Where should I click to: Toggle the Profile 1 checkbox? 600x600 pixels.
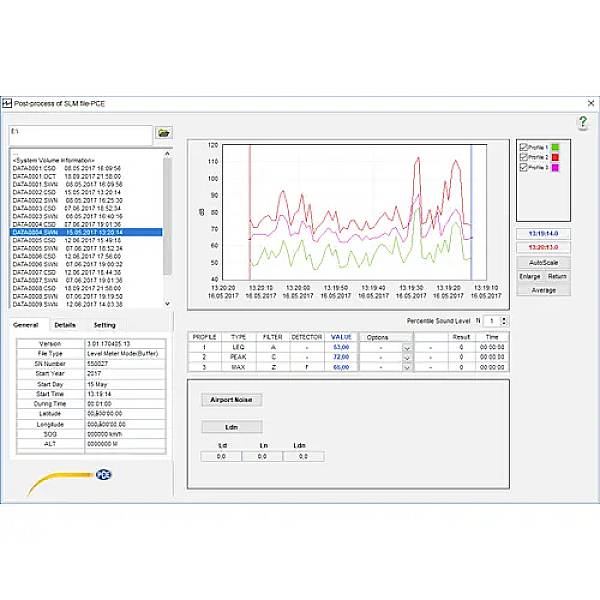(523, 148)
